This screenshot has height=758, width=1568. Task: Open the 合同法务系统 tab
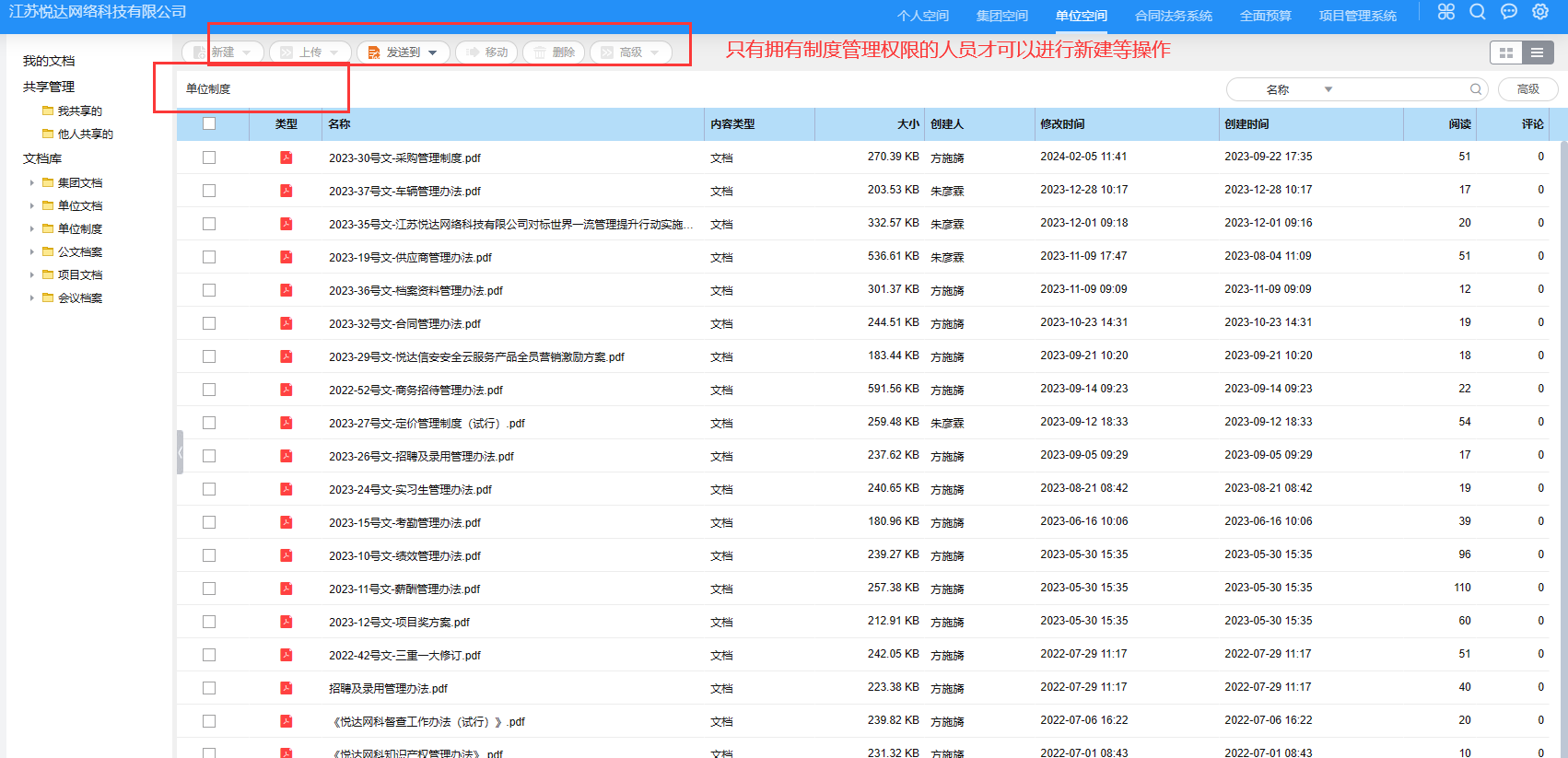tap(1173, 16)
